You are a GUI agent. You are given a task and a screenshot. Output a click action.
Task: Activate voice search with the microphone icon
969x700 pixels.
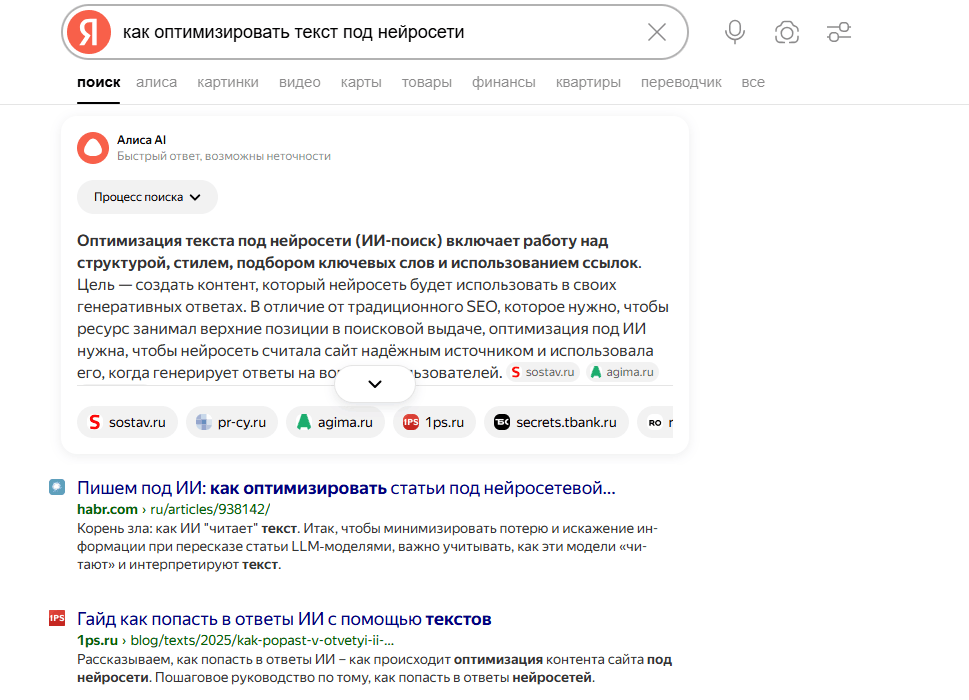point(734,31)
